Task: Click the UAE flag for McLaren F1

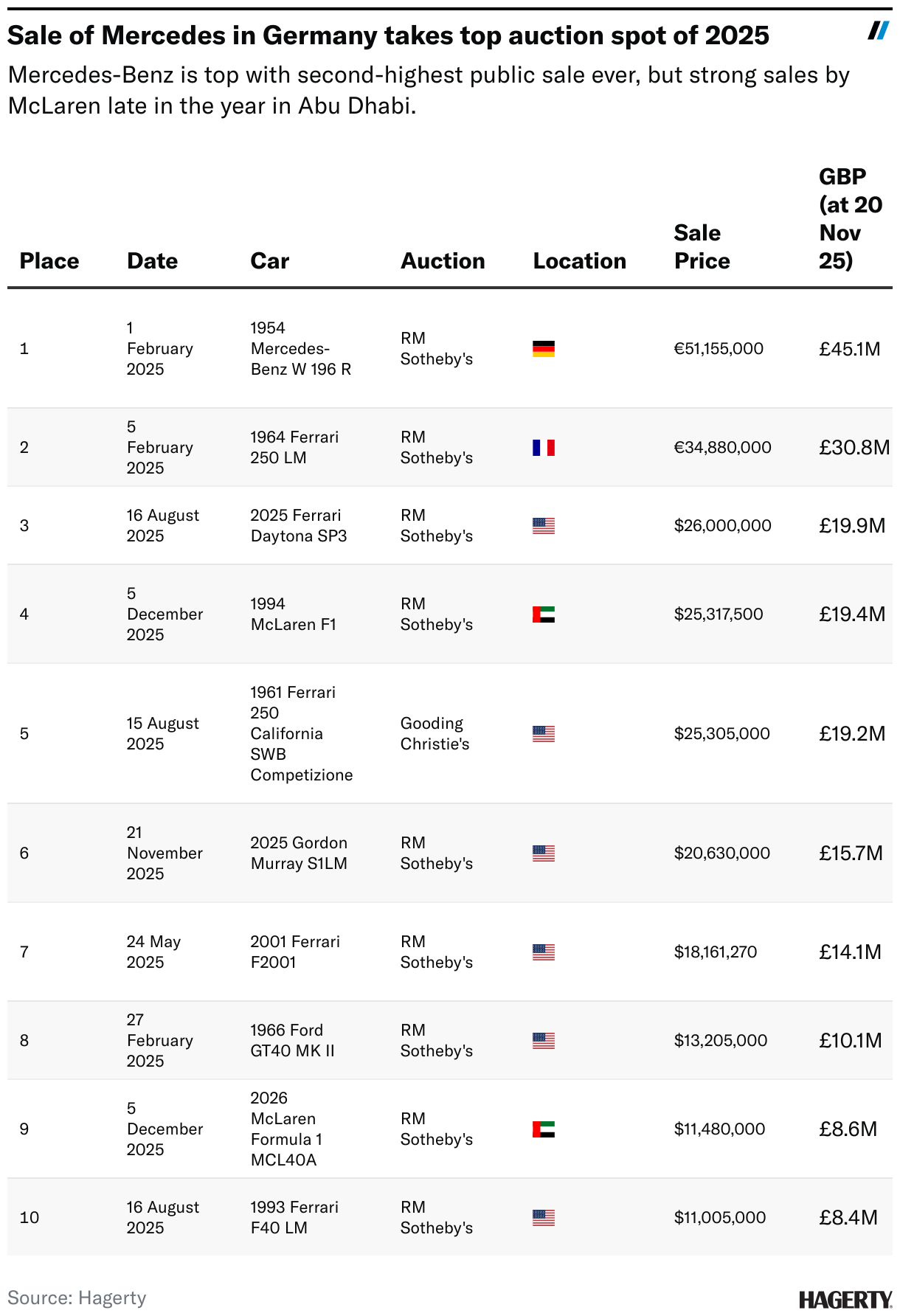Action: (544, 614)
